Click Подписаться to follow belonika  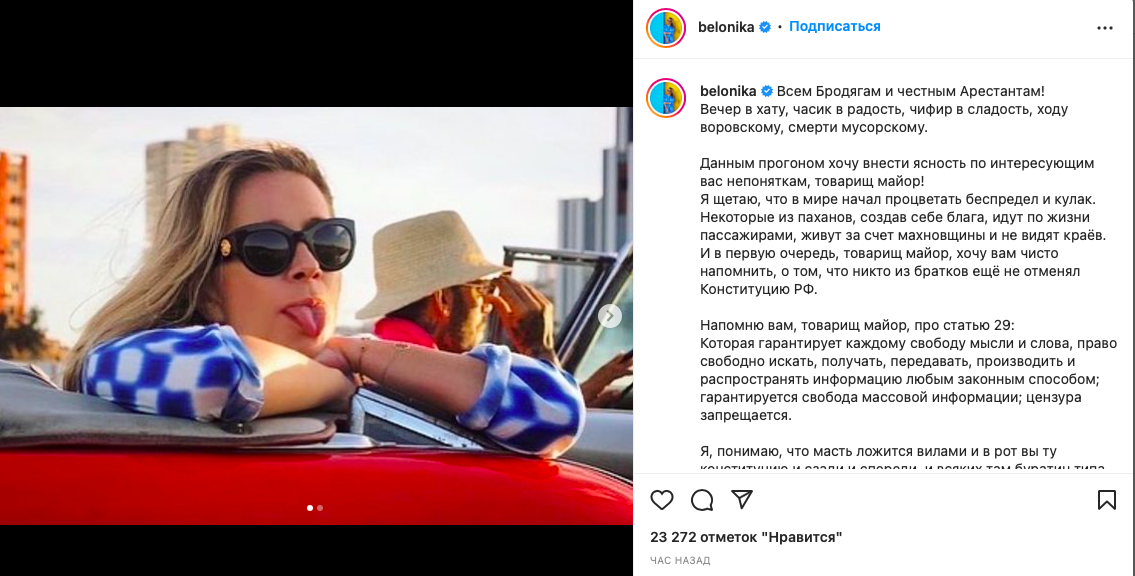click(835, 27)
